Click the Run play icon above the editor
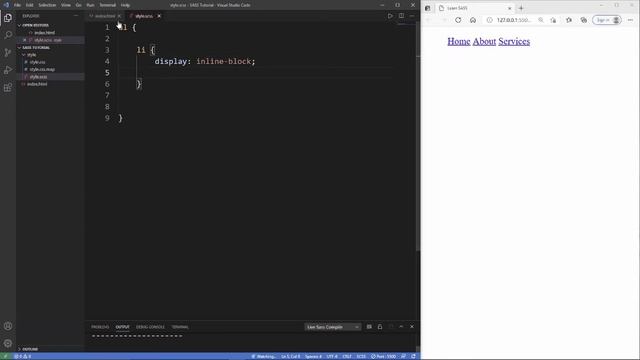 click(390, 16)
